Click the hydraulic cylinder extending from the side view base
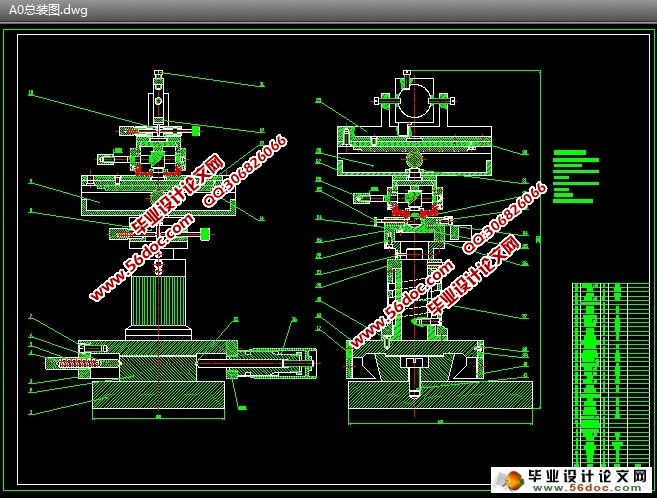Viewport: 657px width, 498px height. coord(272,363)
